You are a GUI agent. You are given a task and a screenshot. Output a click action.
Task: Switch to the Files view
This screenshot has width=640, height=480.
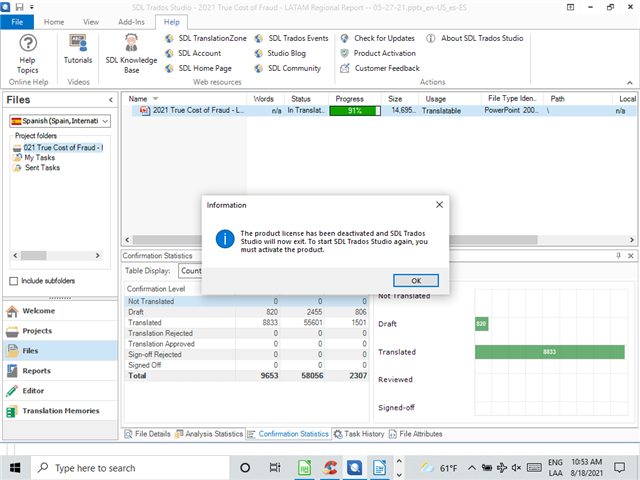pos(60,351)
